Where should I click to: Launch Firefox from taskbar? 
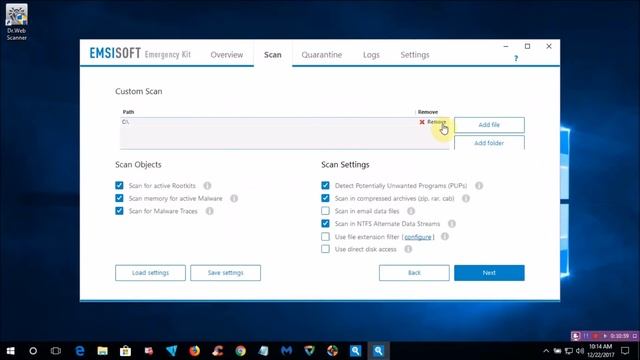195,351
